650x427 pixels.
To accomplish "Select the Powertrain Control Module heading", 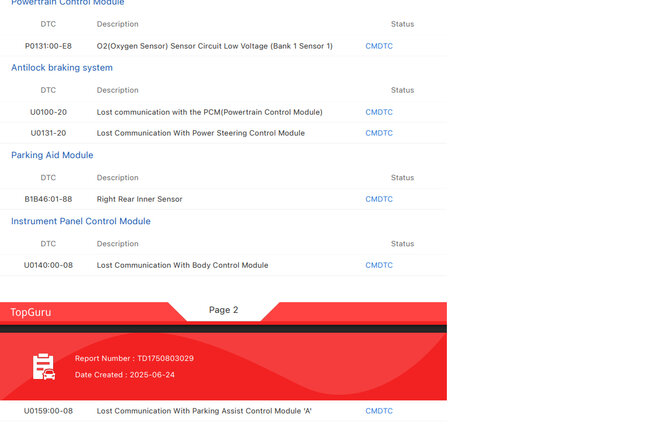I will pyautogui.click(x=68, y=2).
